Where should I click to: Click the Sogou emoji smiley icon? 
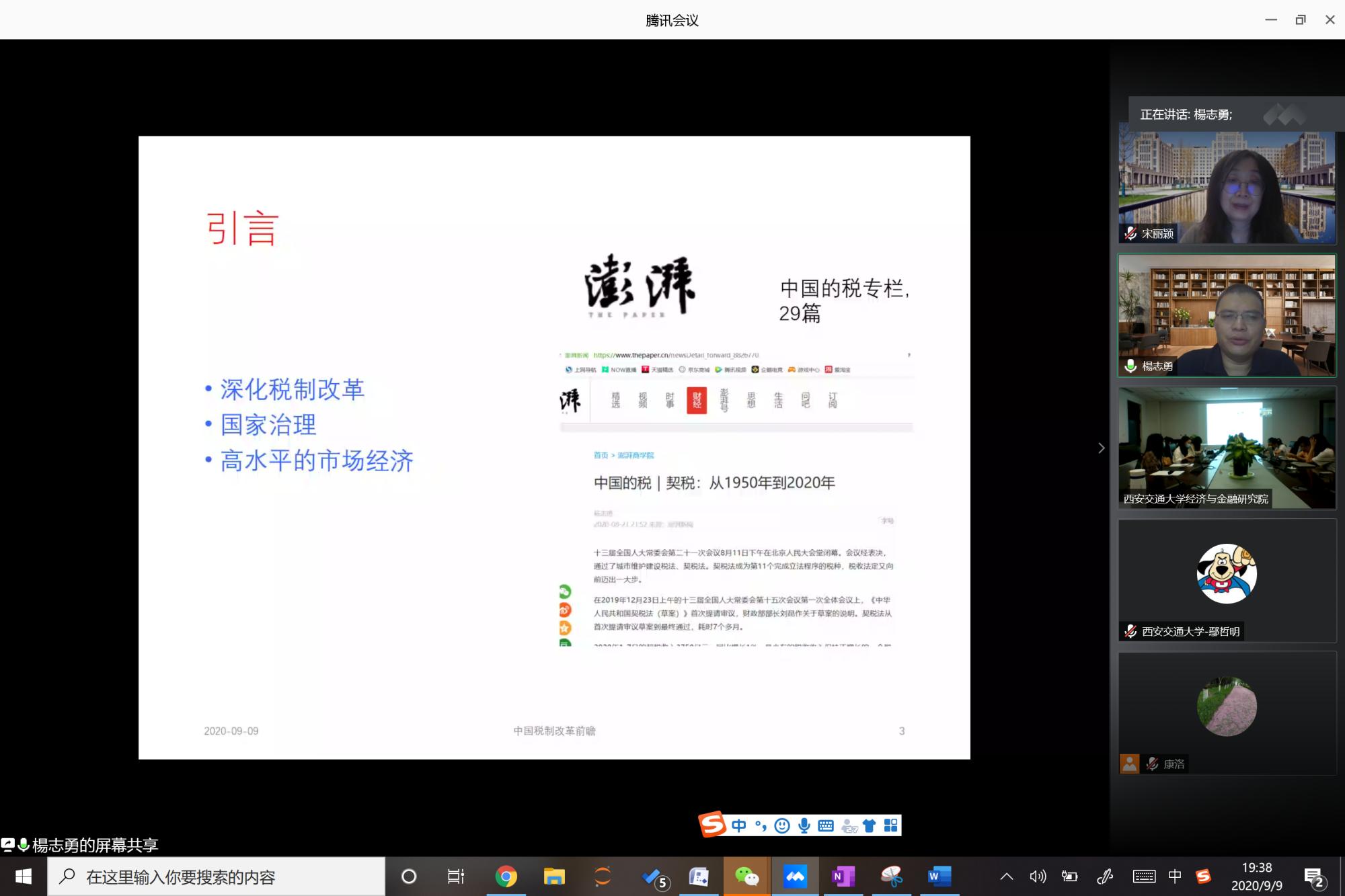pos(781,825)
